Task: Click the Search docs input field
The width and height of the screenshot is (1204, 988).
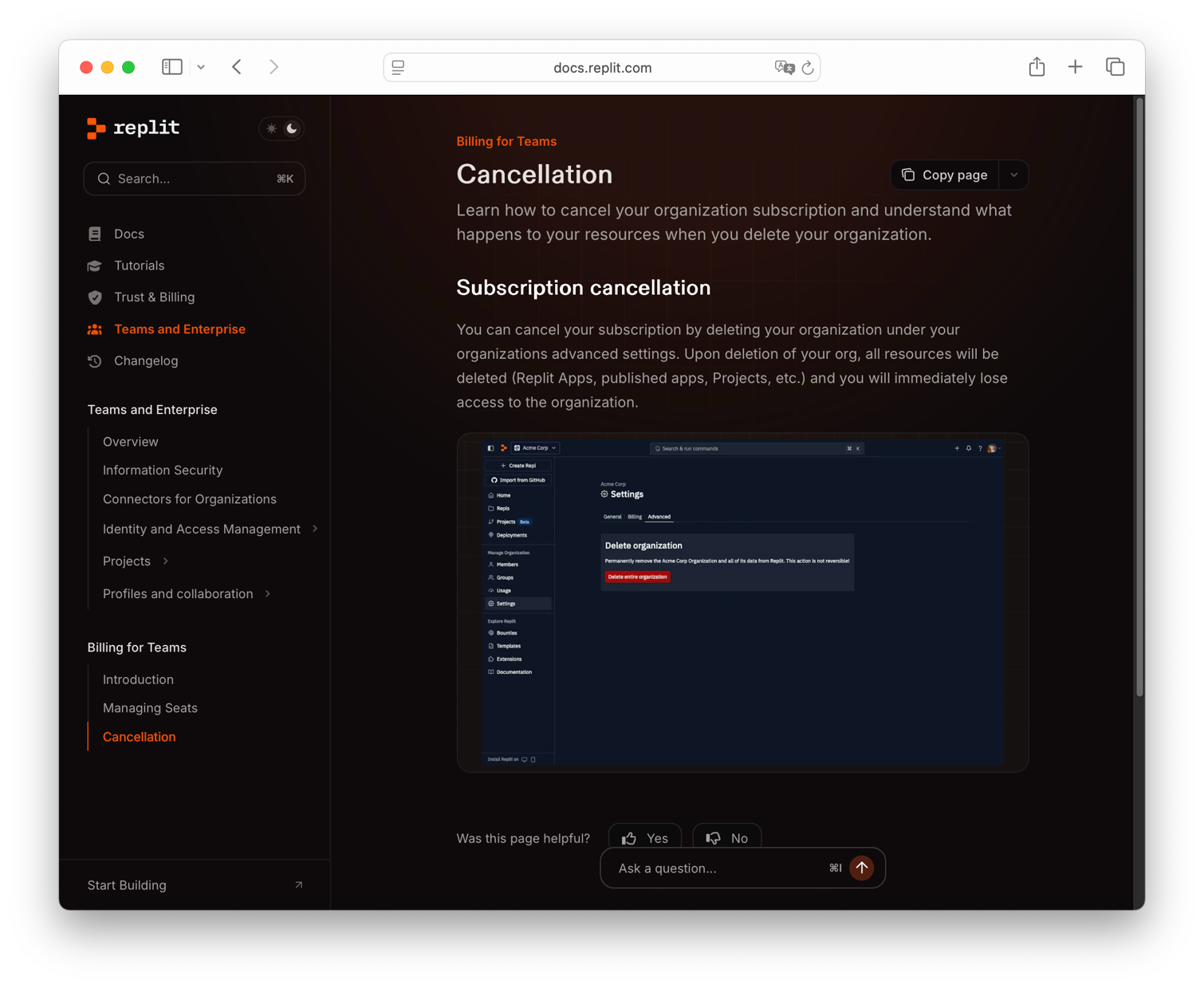Action: [194, 179]
